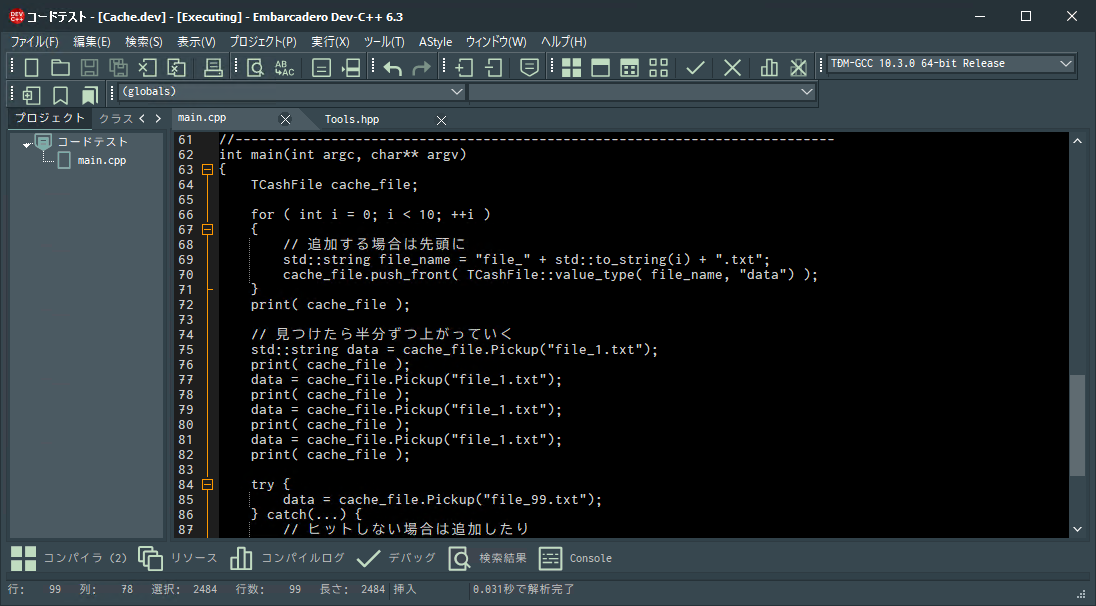Print the current source file
Screen dimensions: 1096x606
tap(211, 67)
